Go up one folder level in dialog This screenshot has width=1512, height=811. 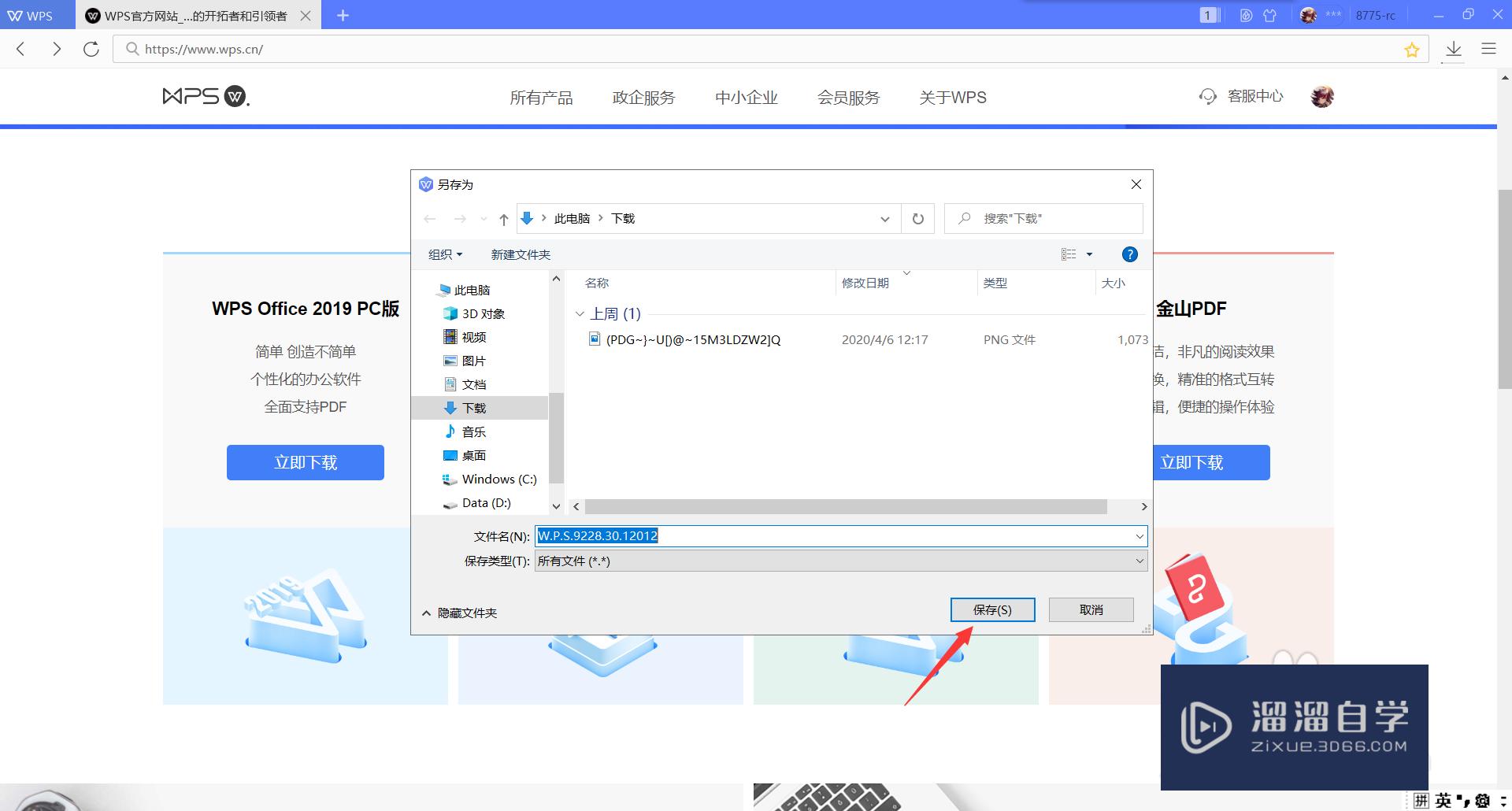pos(504,219)
